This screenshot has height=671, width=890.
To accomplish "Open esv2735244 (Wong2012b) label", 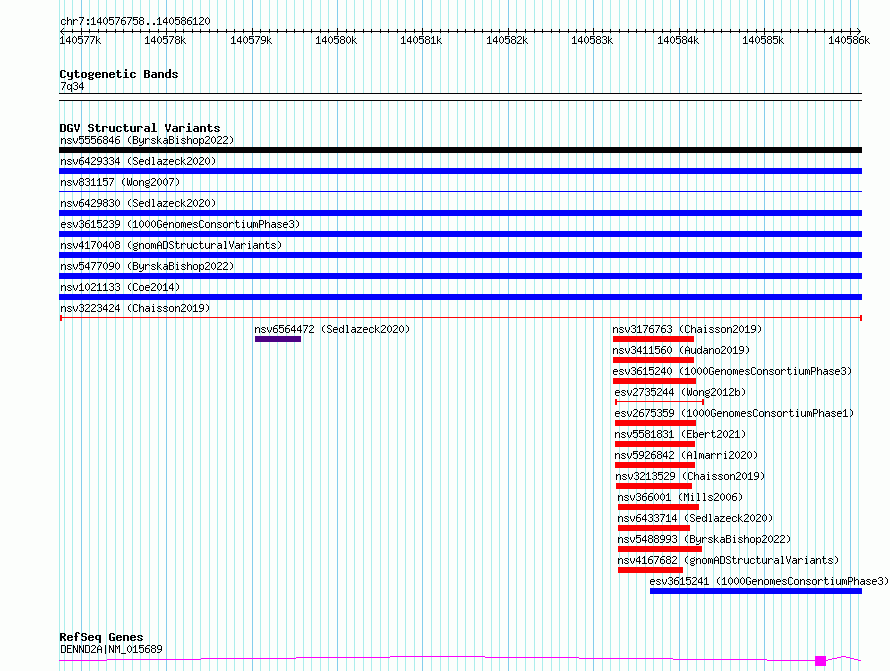I will point(680,392).
